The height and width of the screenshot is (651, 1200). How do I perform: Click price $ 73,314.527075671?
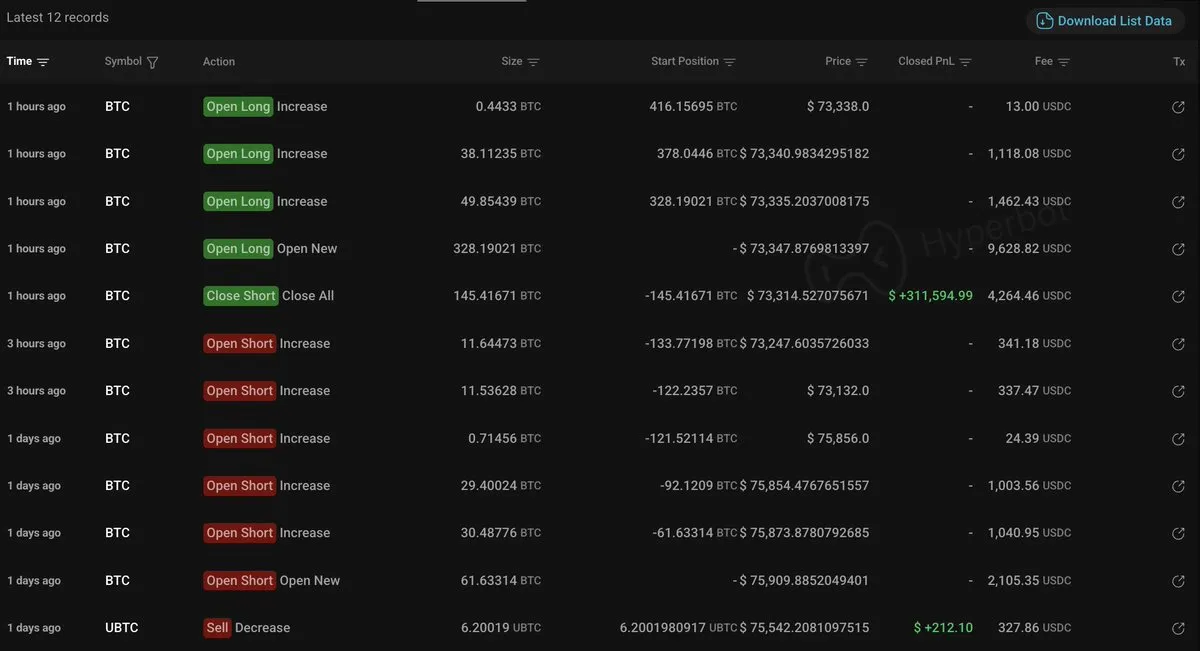tap(808, 296)
